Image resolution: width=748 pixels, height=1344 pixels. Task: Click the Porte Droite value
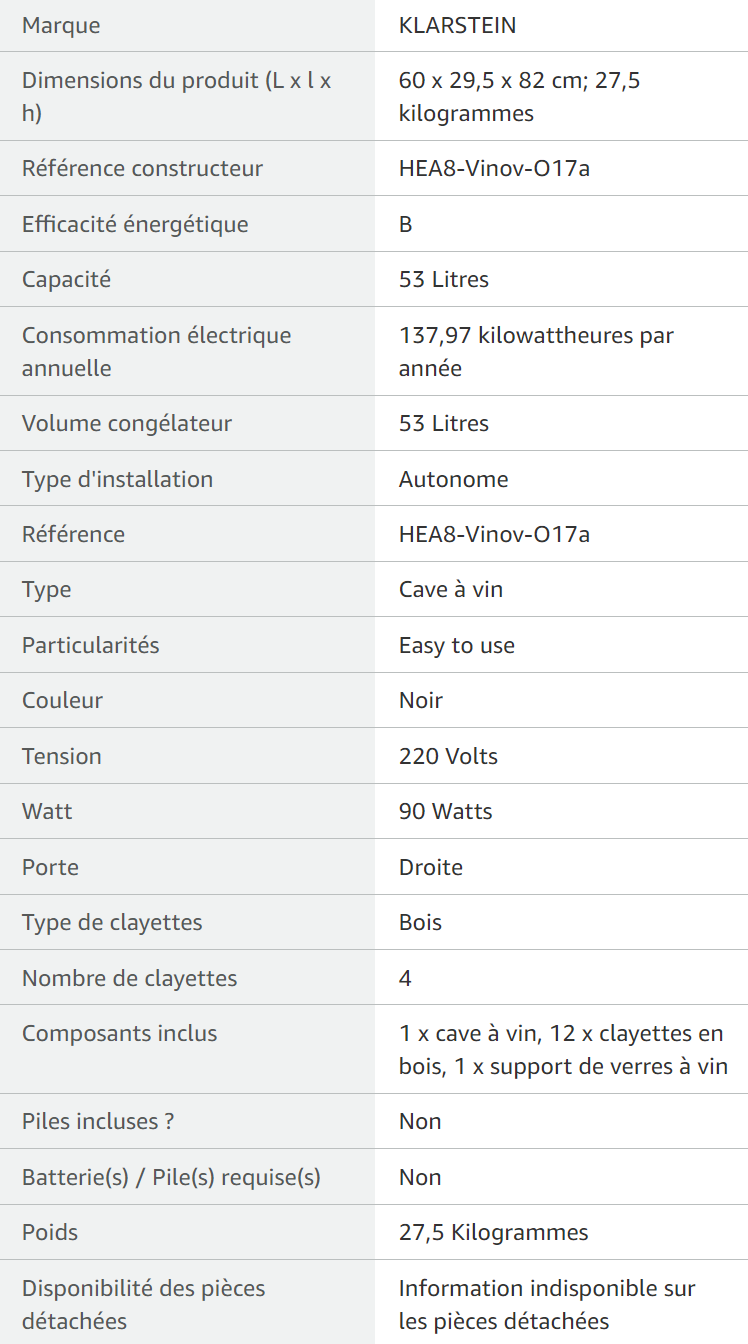431,867
